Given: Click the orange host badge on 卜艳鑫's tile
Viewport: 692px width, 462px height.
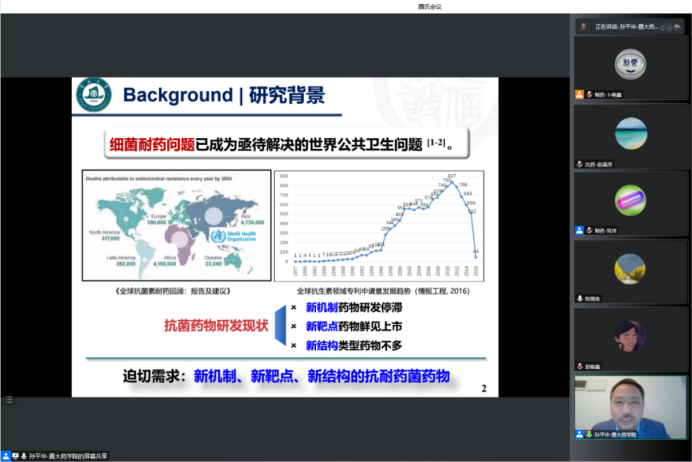Looking at the screenshot, I should 579,94.
